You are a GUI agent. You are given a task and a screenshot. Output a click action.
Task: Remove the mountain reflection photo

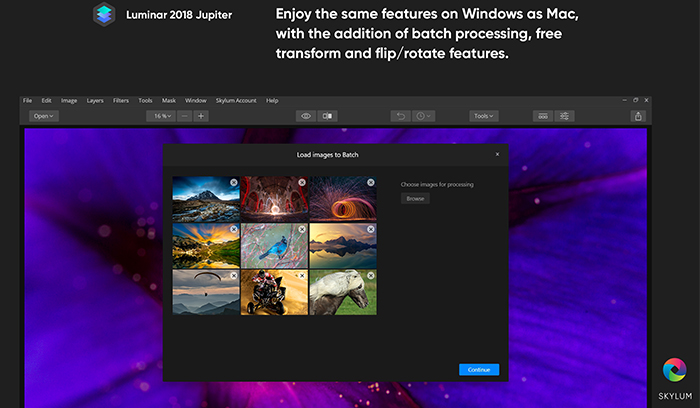(x=371, y=229)
